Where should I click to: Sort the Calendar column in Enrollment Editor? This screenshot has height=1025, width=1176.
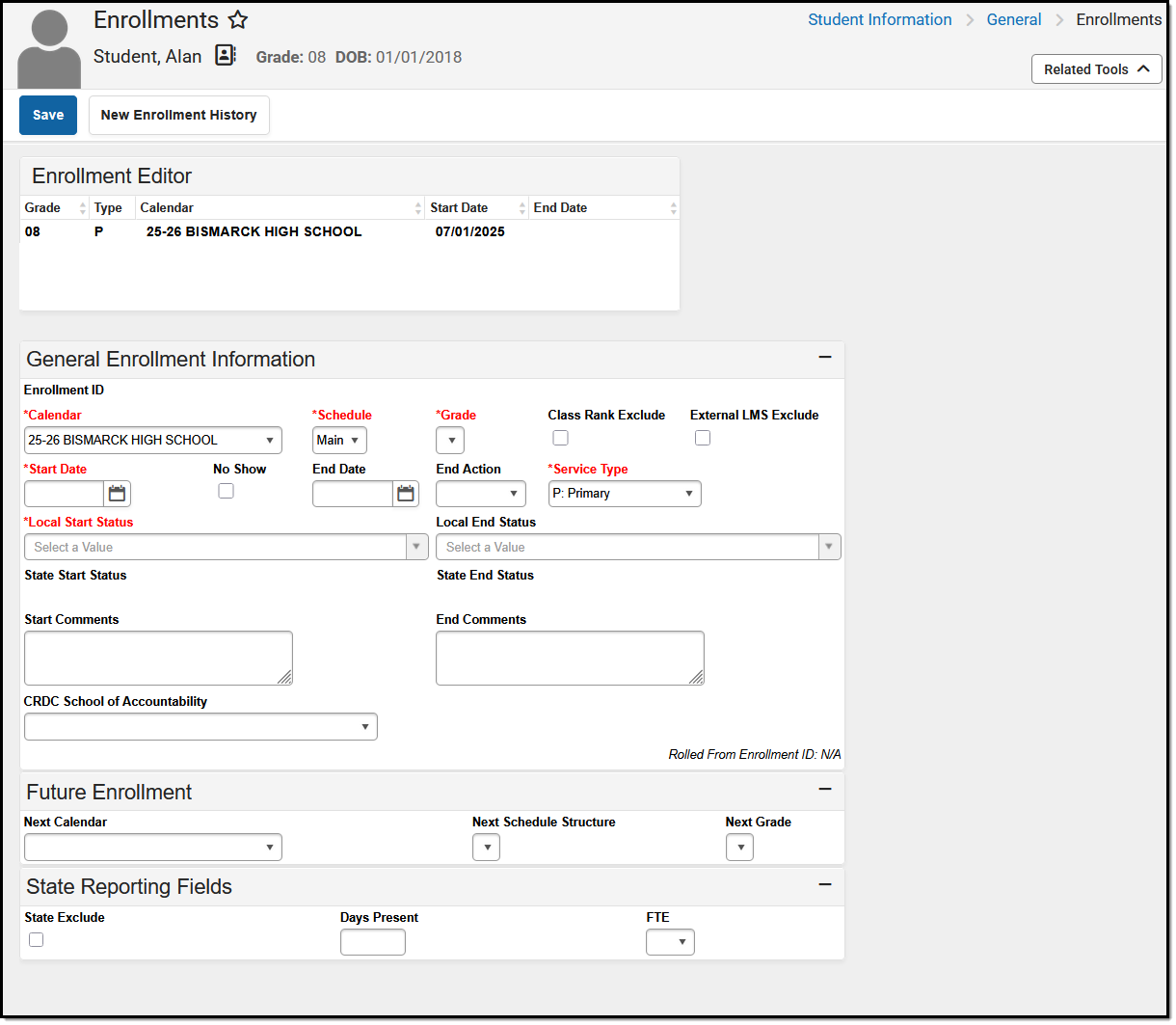click(418, 207)
